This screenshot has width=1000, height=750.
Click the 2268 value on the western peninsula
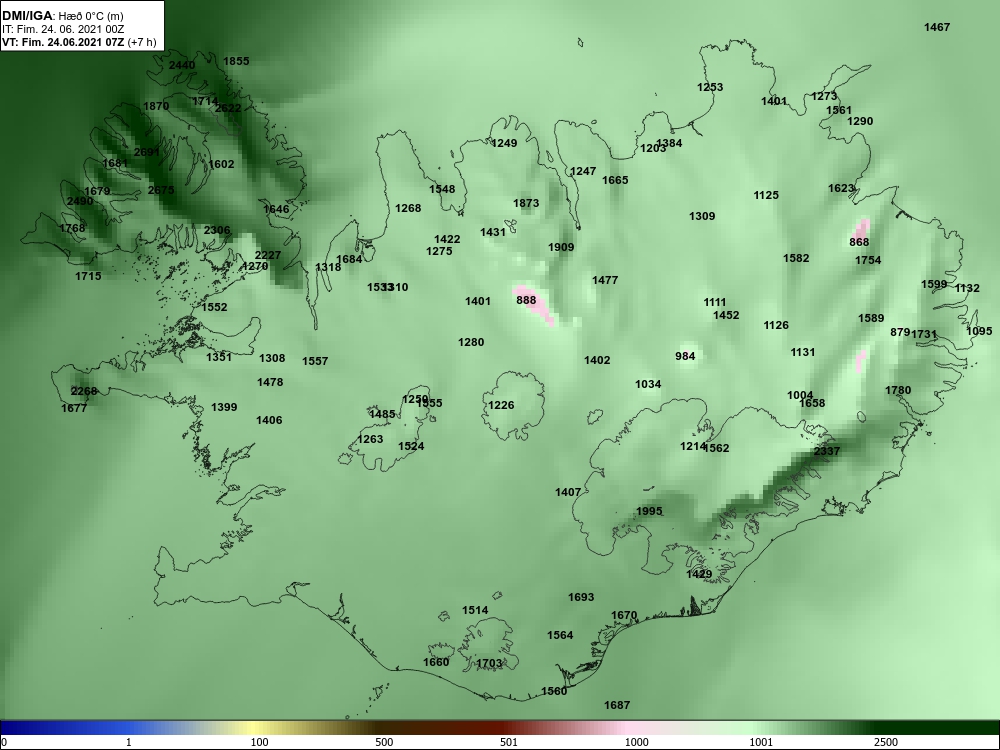84,392
